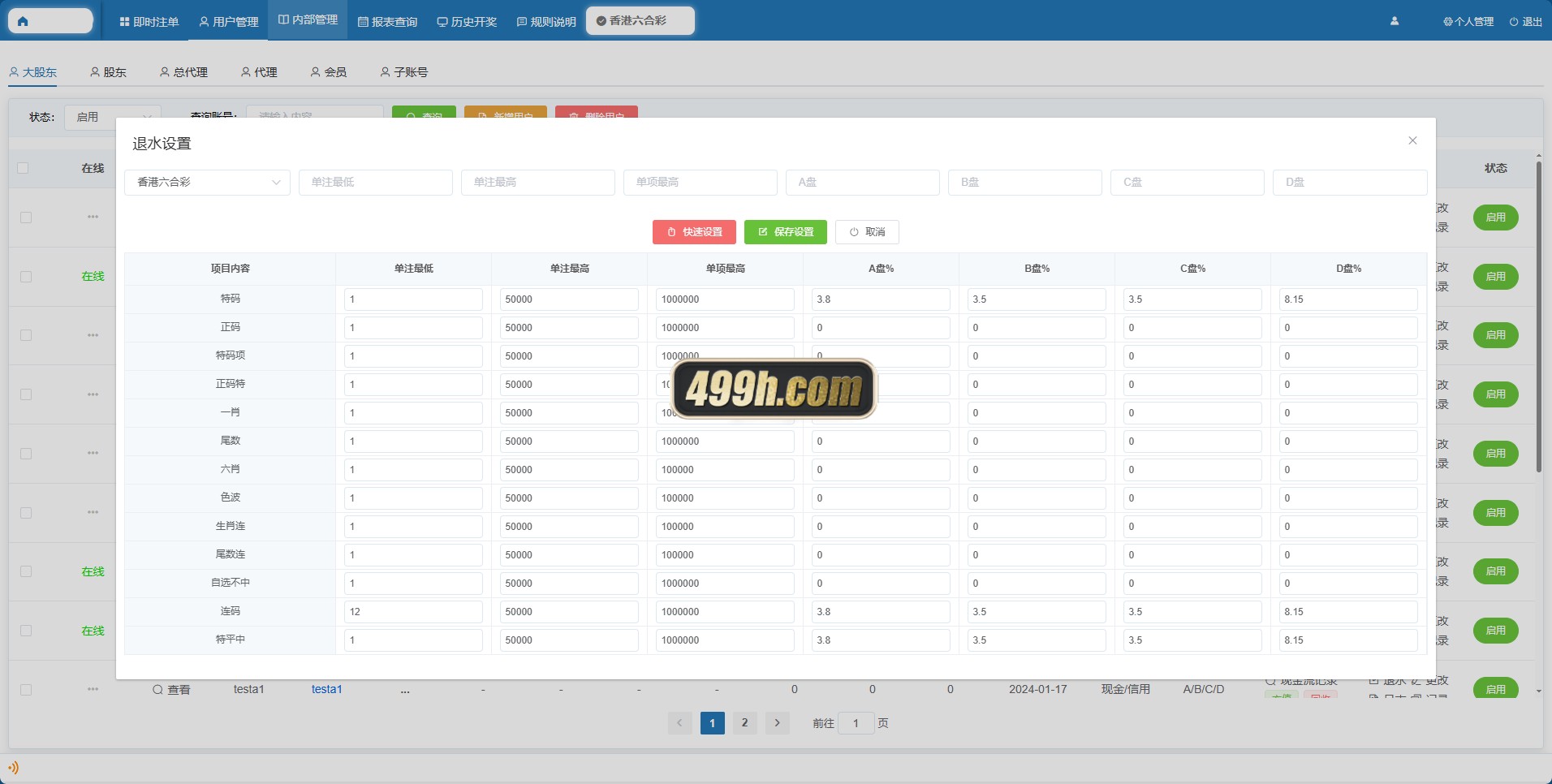Image resolution: width=1552 pixels, height=784 pixels.
Task: Click the 单注最高 quick-set input
Action: (x=538, y=183)
